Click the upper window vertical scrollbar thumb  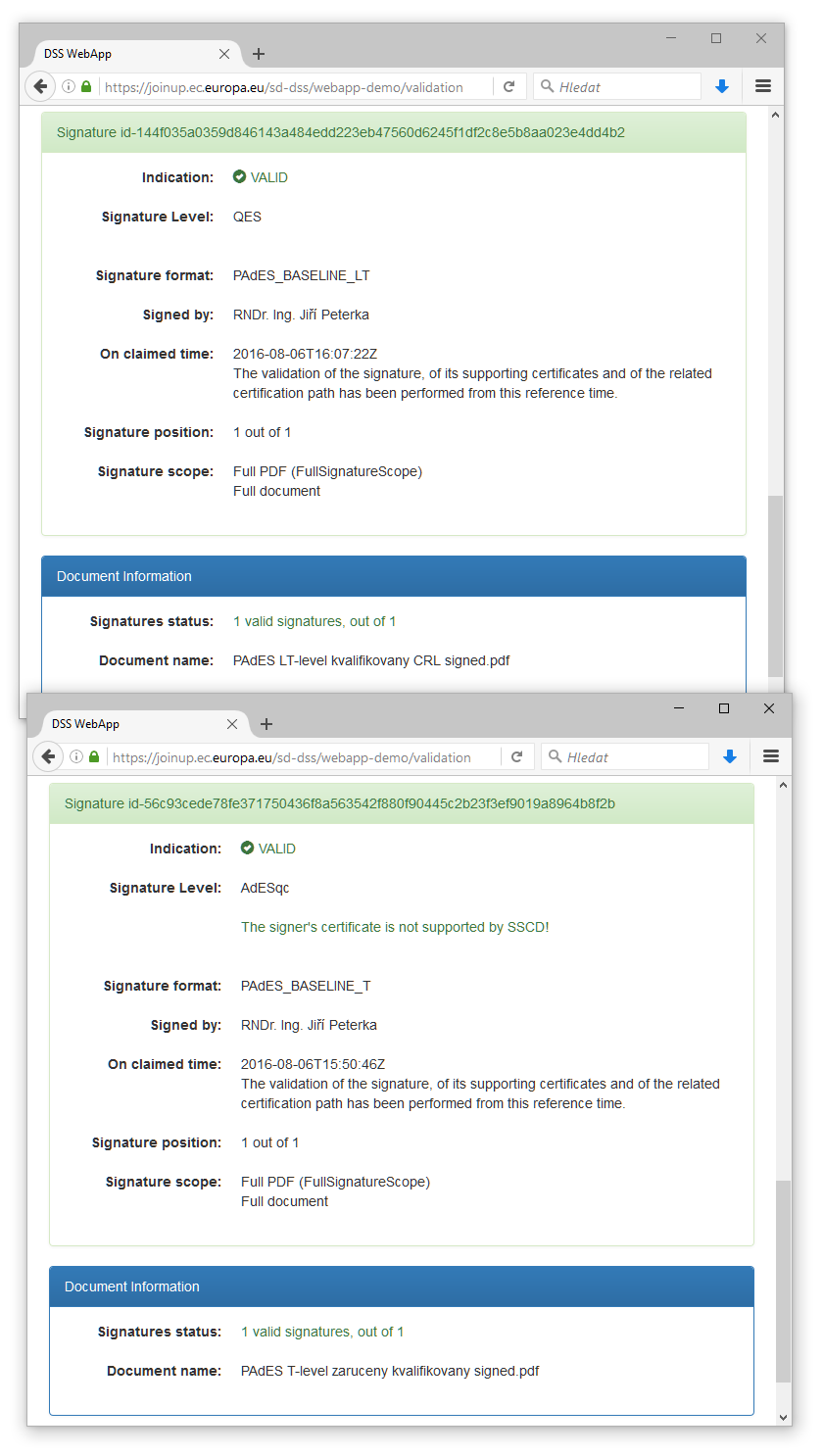[x=776, y=585]
